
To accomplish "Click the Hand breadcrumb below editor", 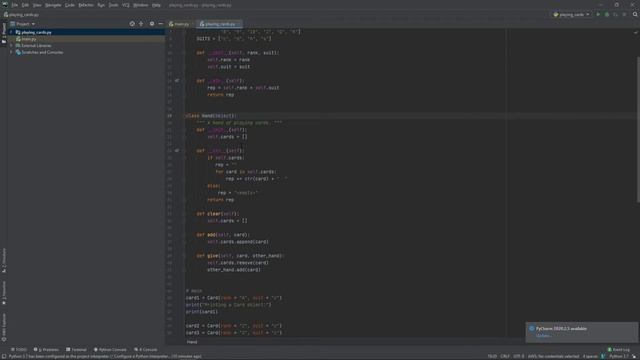I will click(192, 342).
